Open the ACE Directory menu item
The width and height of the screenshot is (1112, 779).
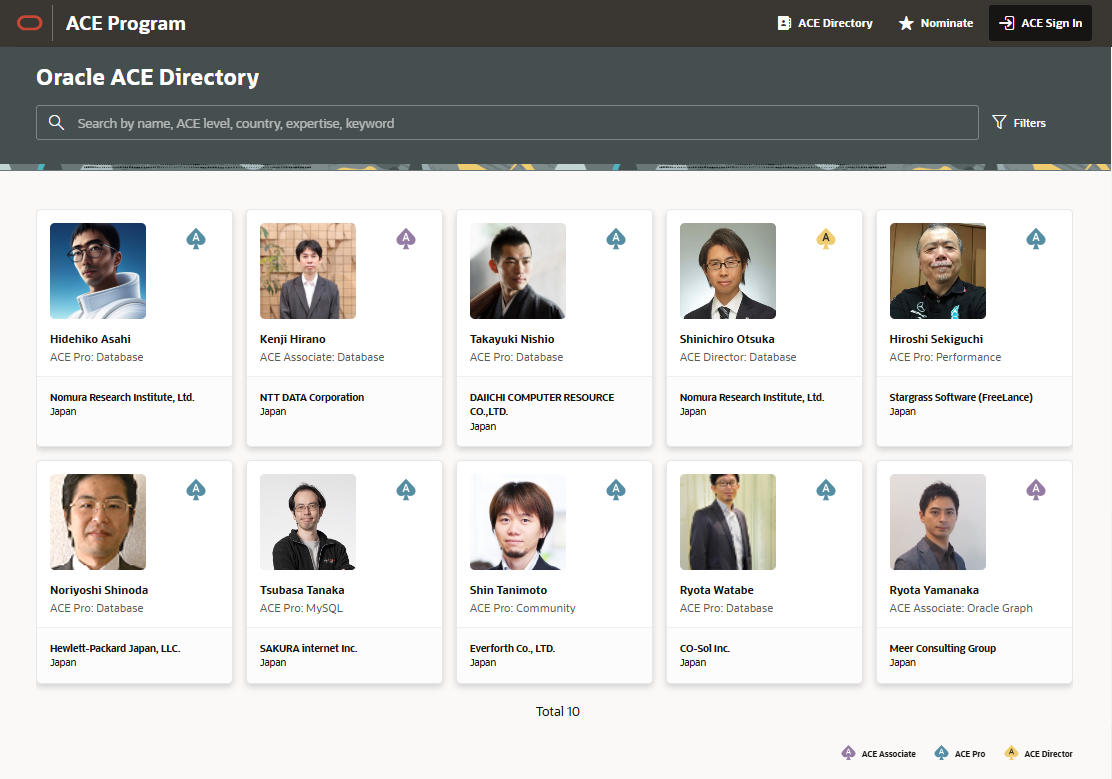point(825,23)
